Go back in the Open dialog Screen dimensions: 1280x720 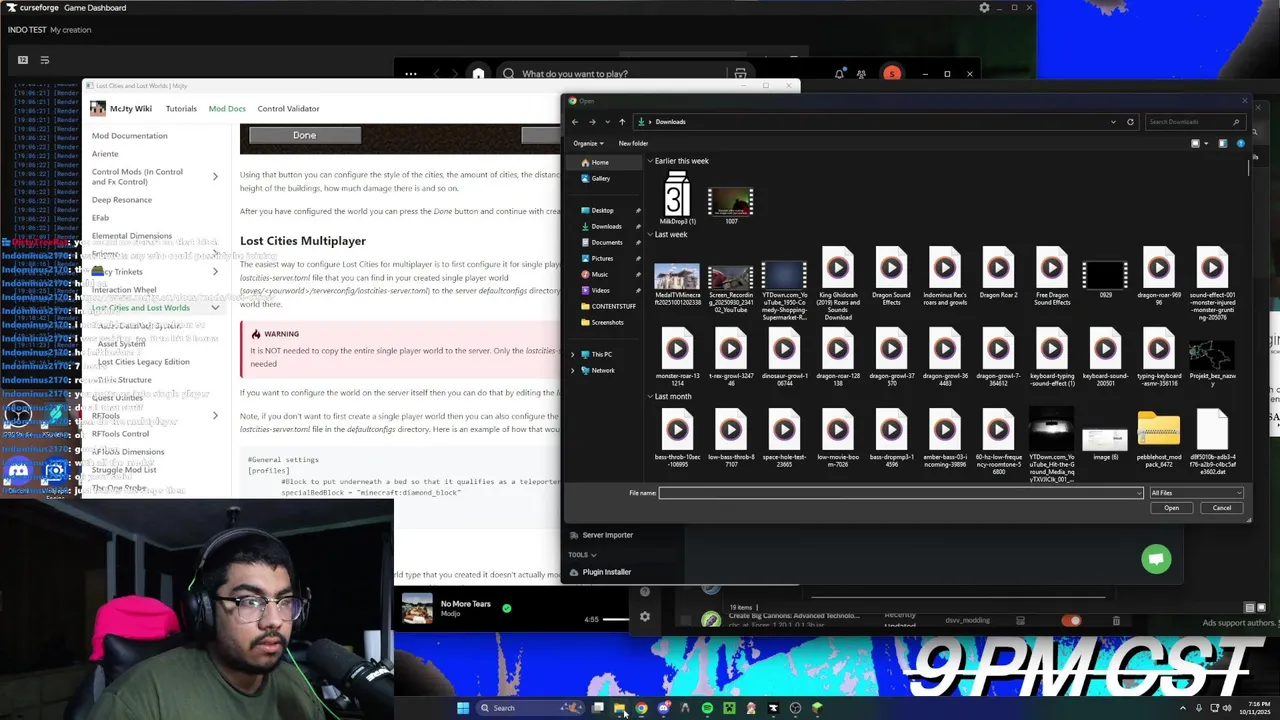point(575,122)
